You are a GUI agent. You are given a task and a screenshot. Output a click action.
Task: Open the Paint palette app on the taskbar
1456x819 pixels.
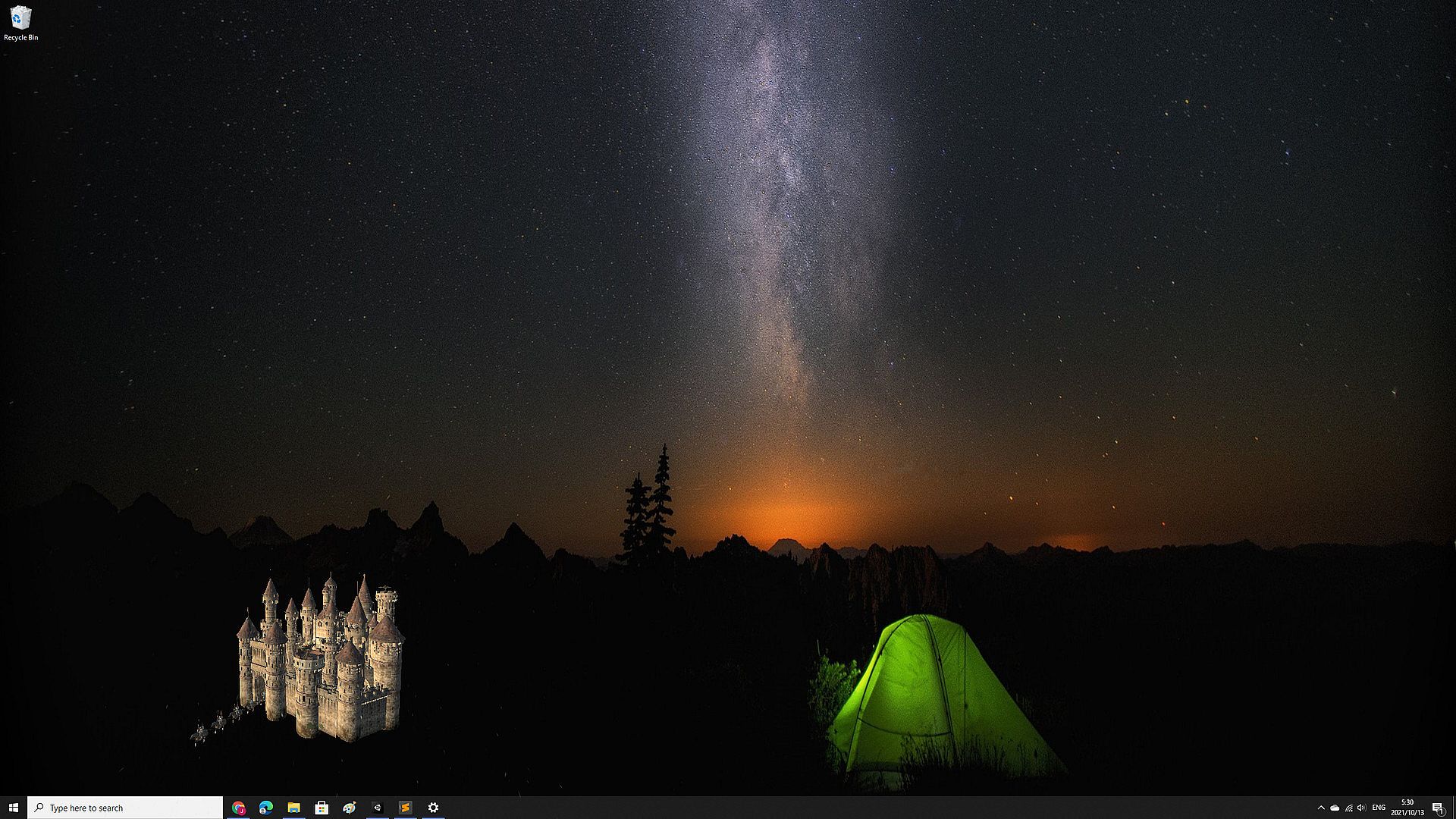349,808
